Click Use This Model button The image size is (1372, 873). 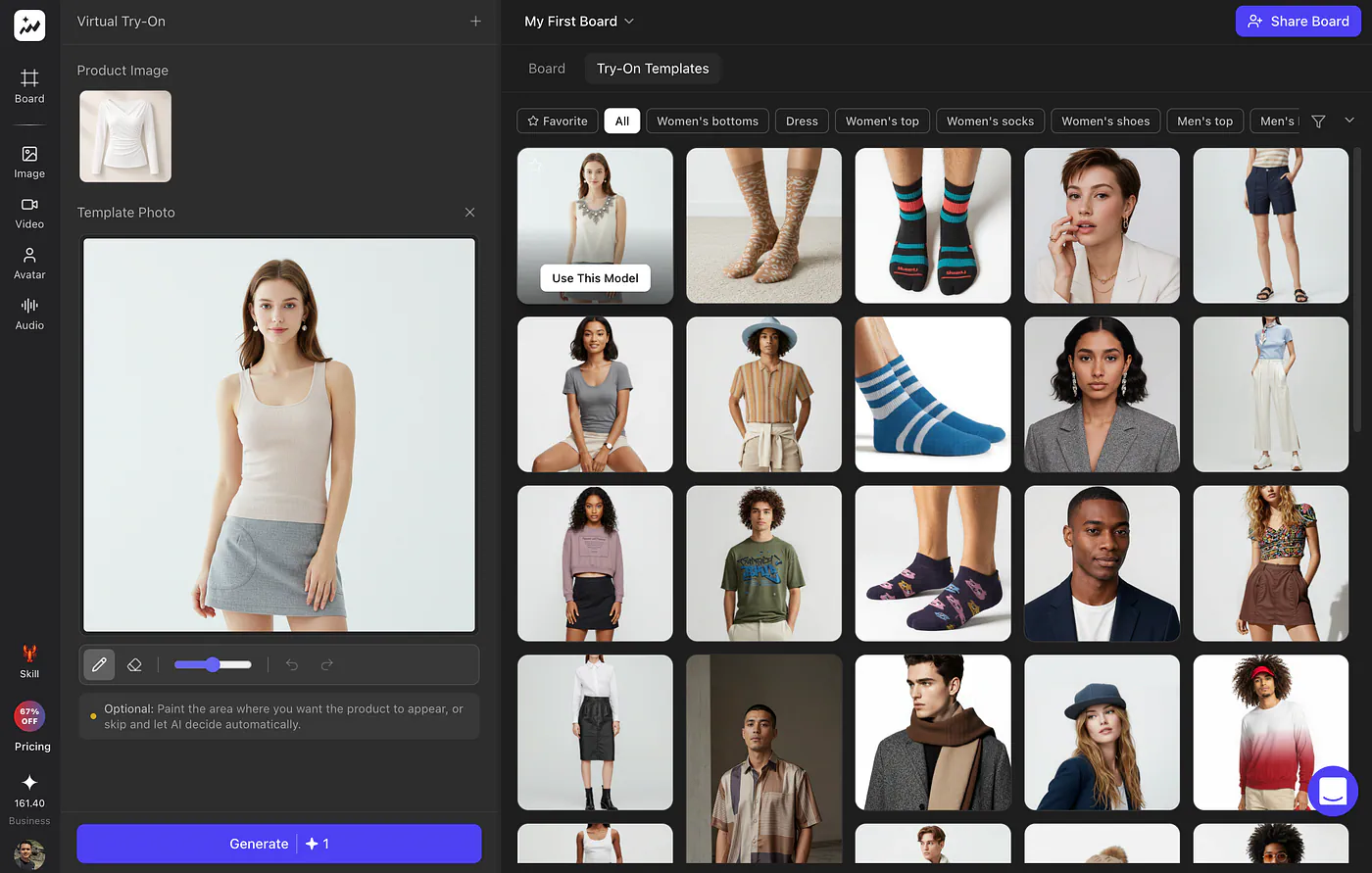tap(595, 278)
